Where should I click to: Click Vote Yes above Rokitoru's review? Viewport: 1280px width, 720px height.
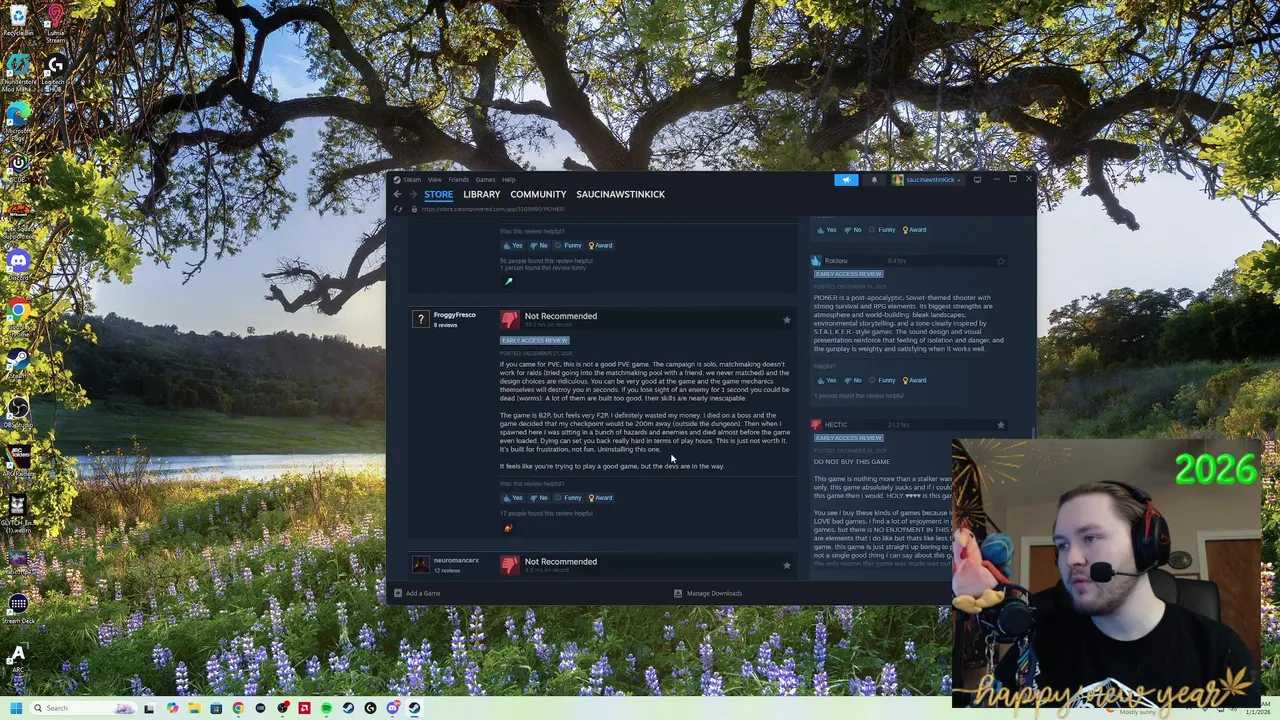827,230
